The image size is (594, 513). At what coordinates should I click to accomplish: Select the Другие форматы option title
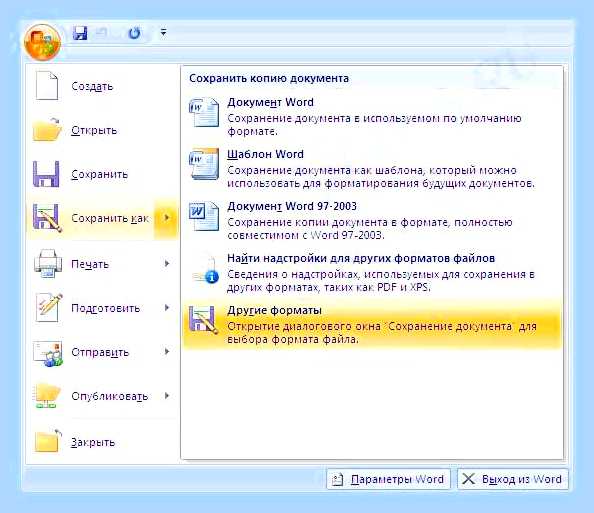coord(274,310)
